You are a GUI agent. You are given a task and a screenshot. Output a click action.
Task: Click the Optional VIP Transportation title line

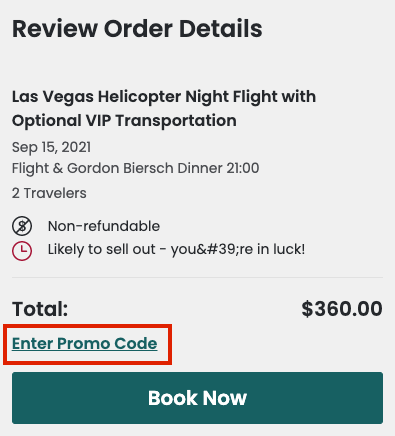tap(124, 121)
